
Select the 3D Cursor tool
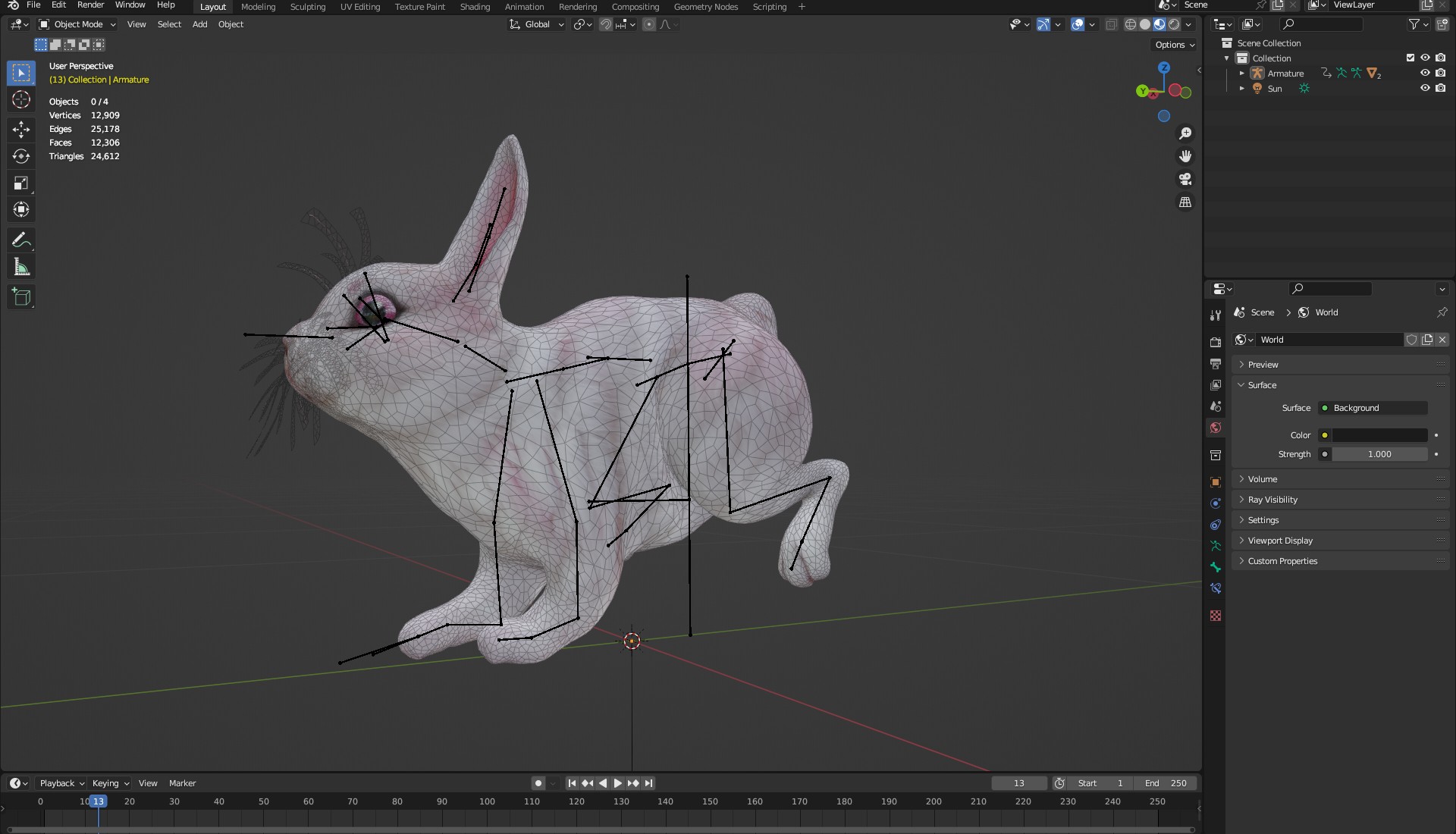click(21, 99)
